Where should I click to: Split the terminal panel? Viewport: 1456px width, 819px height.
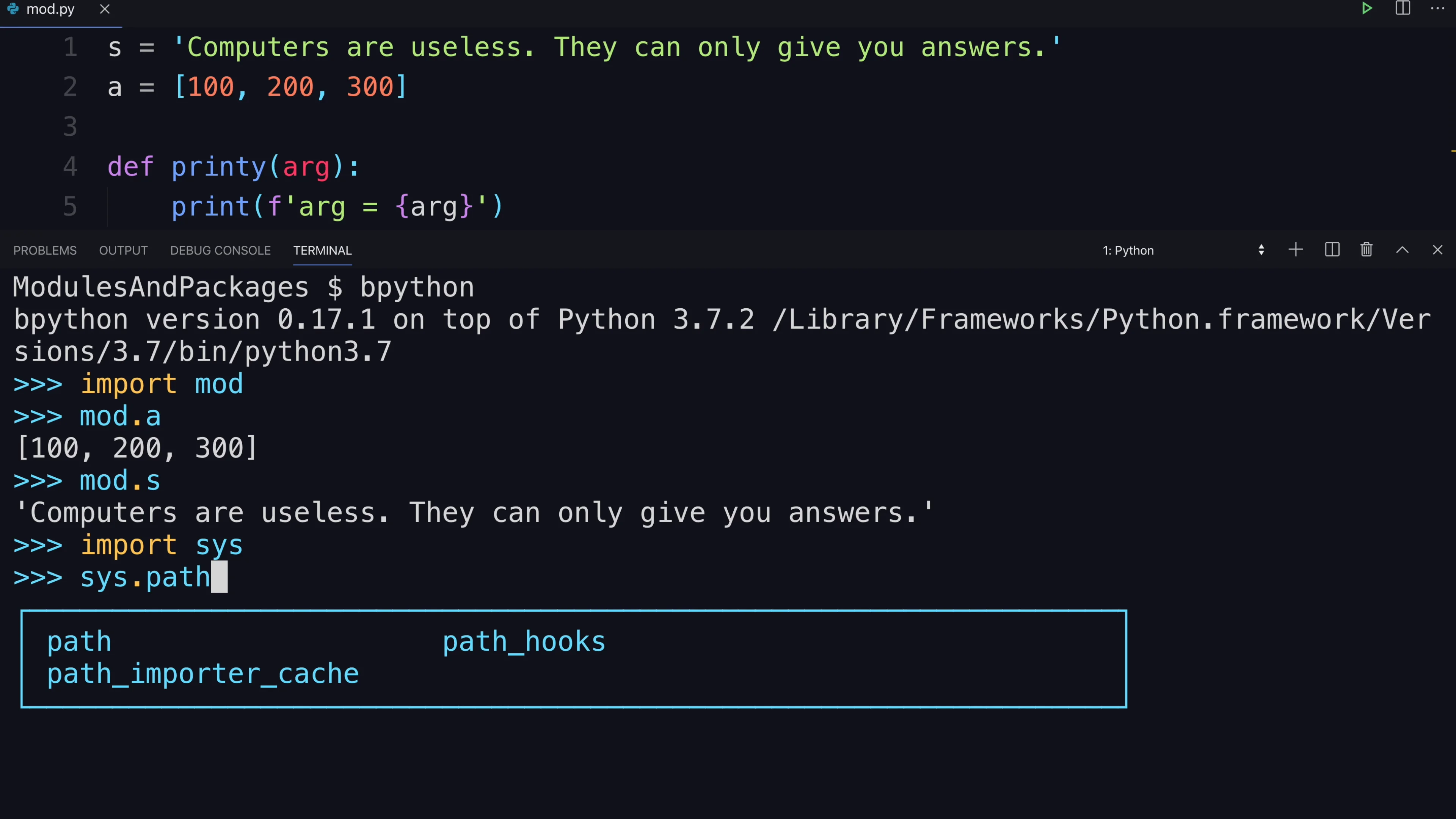pos(1332,250)
